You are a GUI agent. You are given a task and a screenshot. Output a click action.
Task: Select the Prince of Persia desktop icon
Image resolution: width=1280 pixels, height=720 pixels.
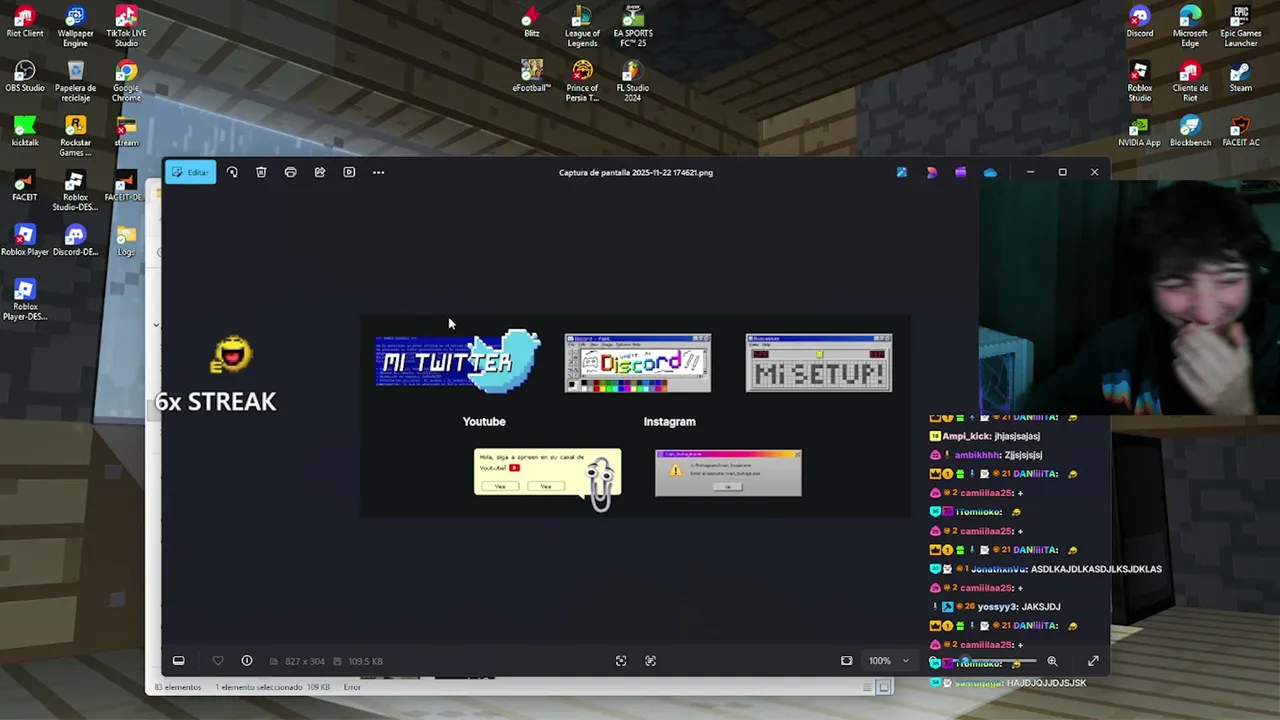(x=582, y=82)
